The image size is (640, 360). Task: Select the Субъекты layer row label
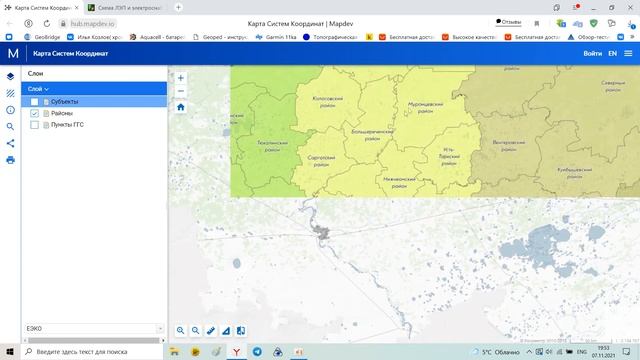(64, 102)
